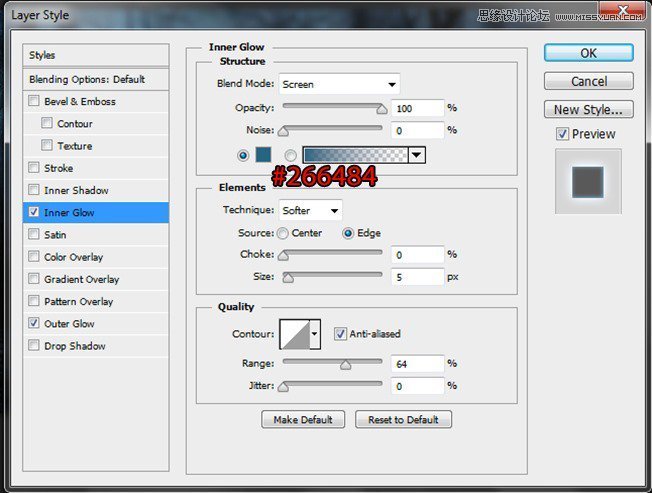Toggle the Preview checkbox
The height and width of the screenshot is (493, 652).
562,134
